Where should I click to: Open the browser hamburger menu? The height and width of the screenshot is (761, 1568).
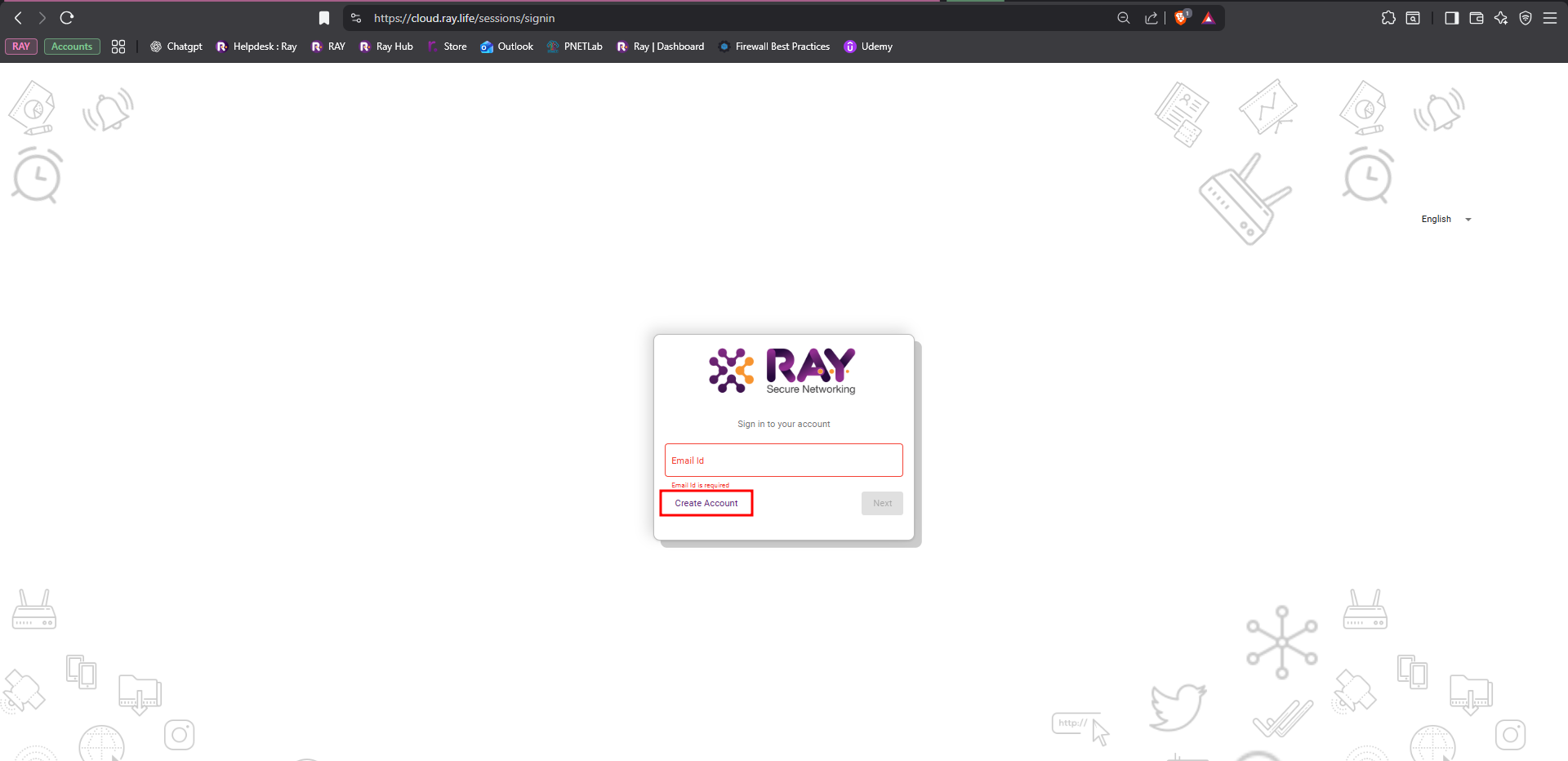pos(1550,18)
